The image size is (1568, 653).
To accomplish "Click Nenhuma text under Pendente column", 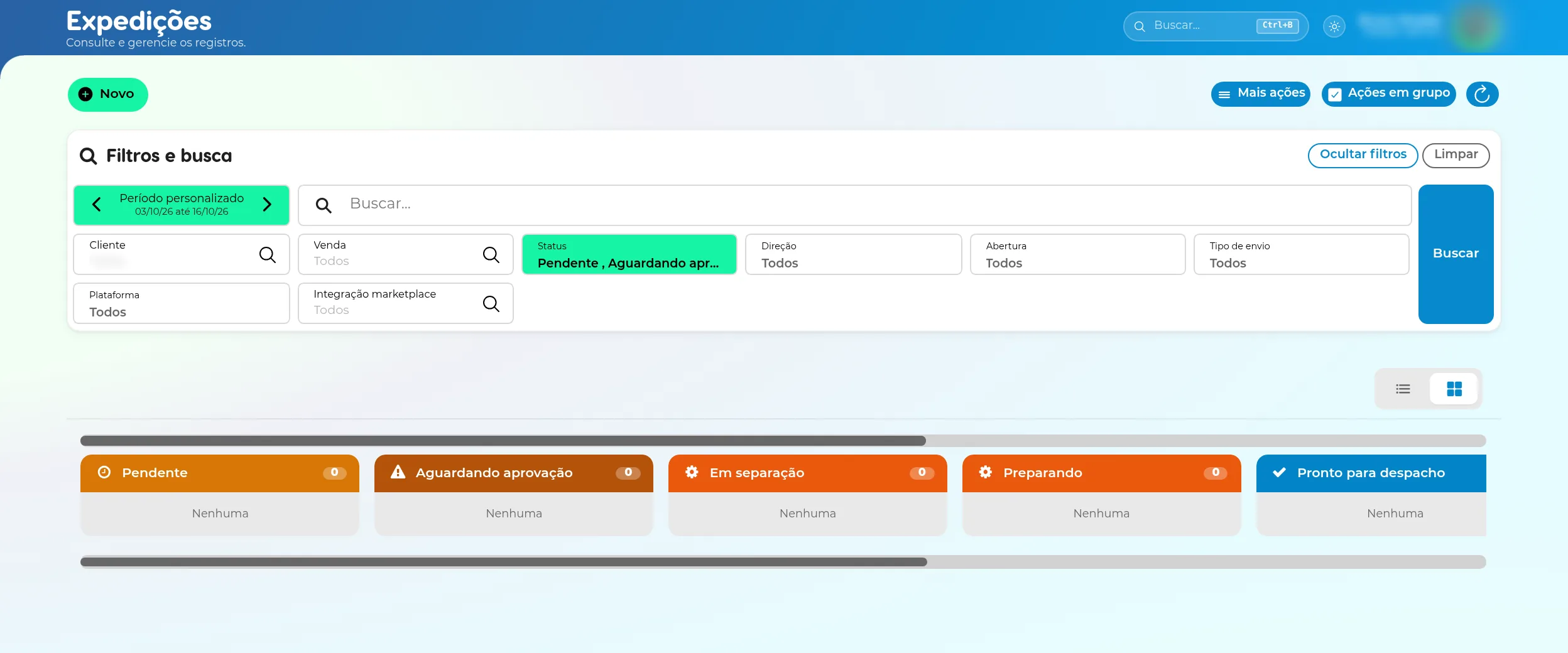I will tap(220, 514).
